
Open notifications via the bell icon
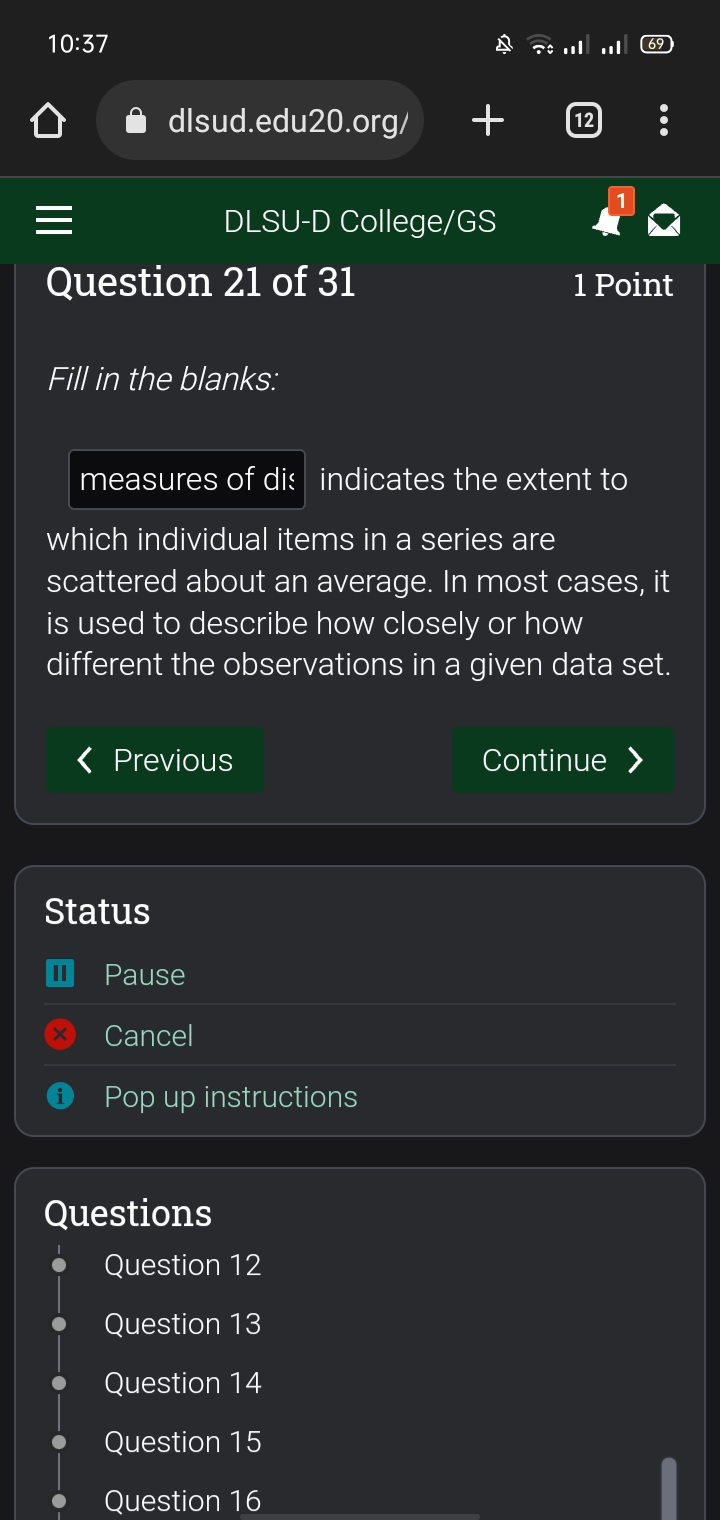pyautogui.click(x=607, y=222)
